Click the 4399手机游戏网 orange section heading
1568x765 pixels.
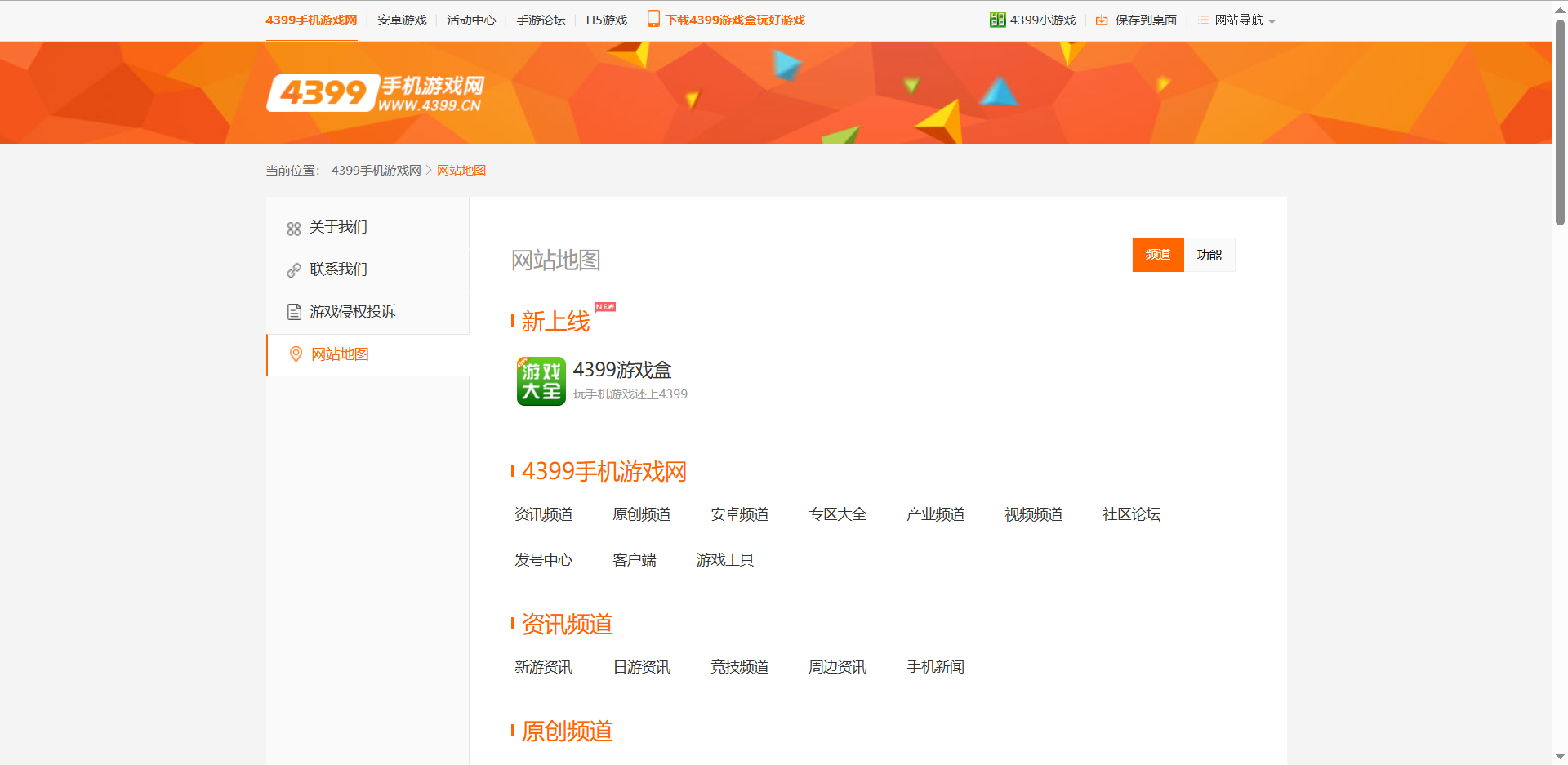coord(604,472)
